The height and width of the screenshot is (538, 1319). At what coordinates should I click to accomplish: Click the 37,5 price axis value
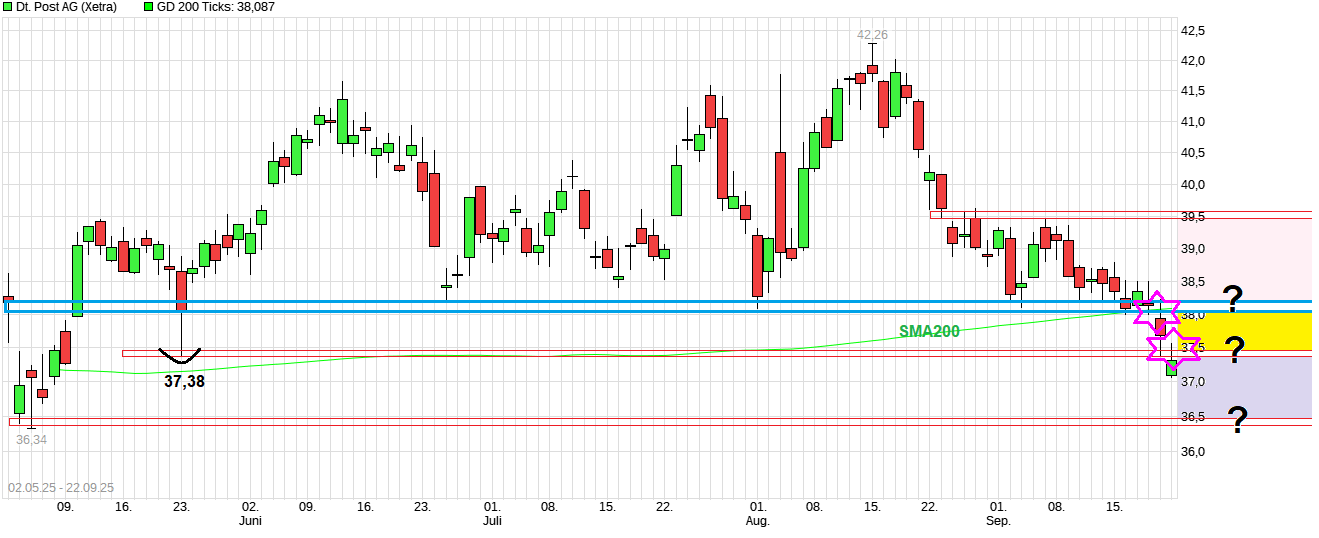[x=1193, y=348]
